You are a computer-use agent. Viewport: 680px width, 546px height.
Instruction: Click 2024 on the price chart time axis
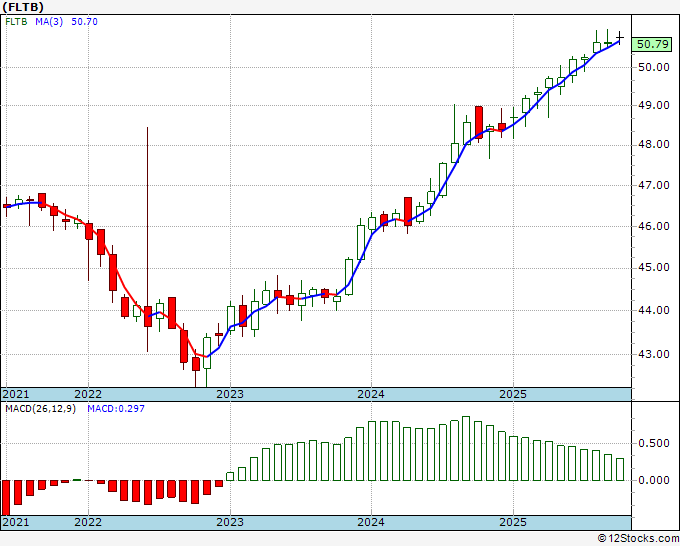point(371,394)
